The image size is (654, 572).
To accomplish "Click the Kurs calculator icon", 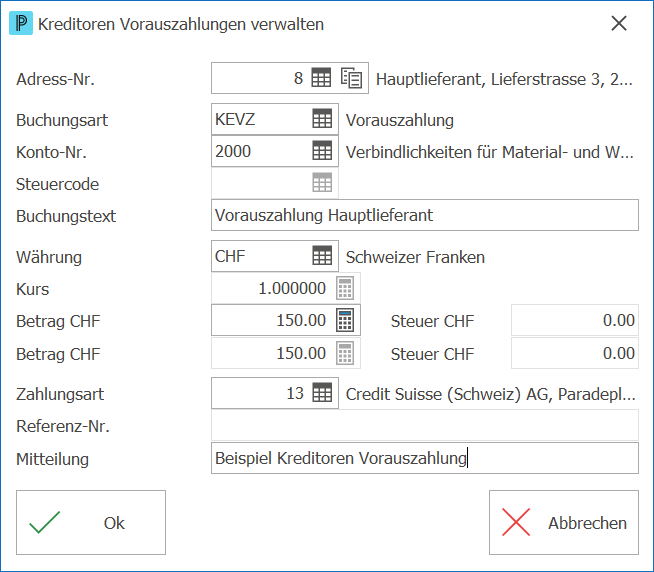I will tap(345, 288).
